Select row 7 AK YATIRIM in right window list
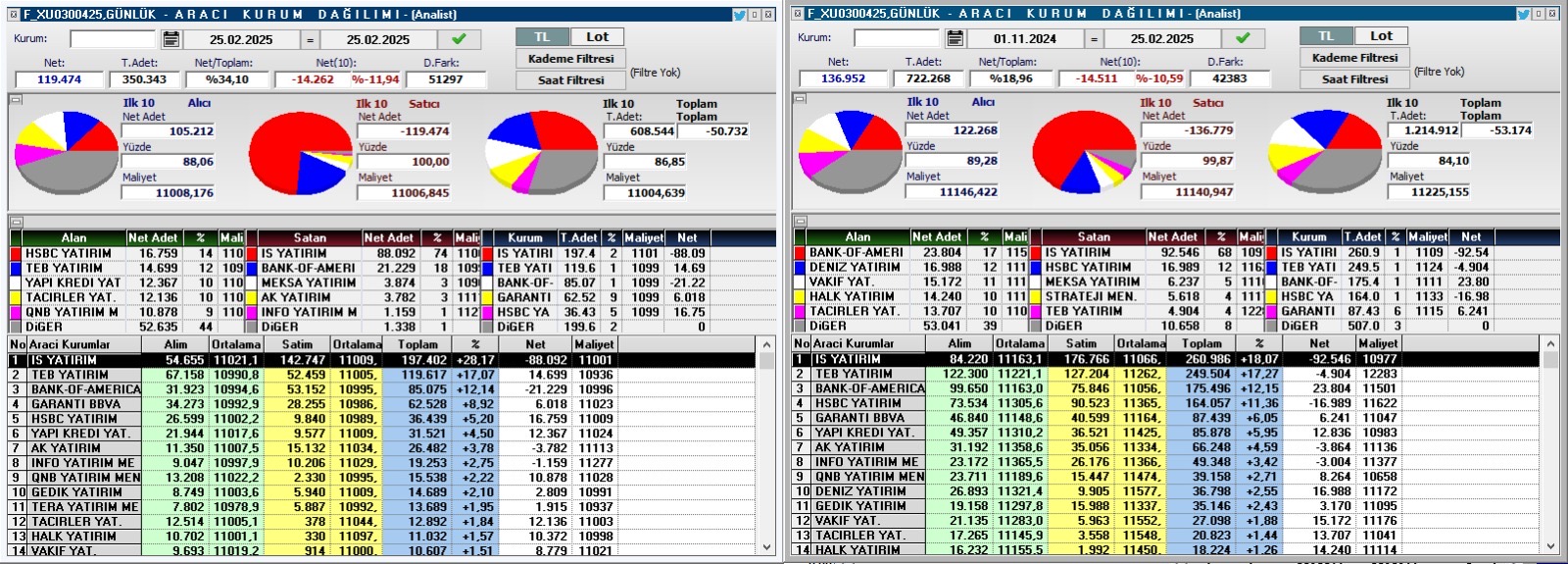 (1168, 447)
